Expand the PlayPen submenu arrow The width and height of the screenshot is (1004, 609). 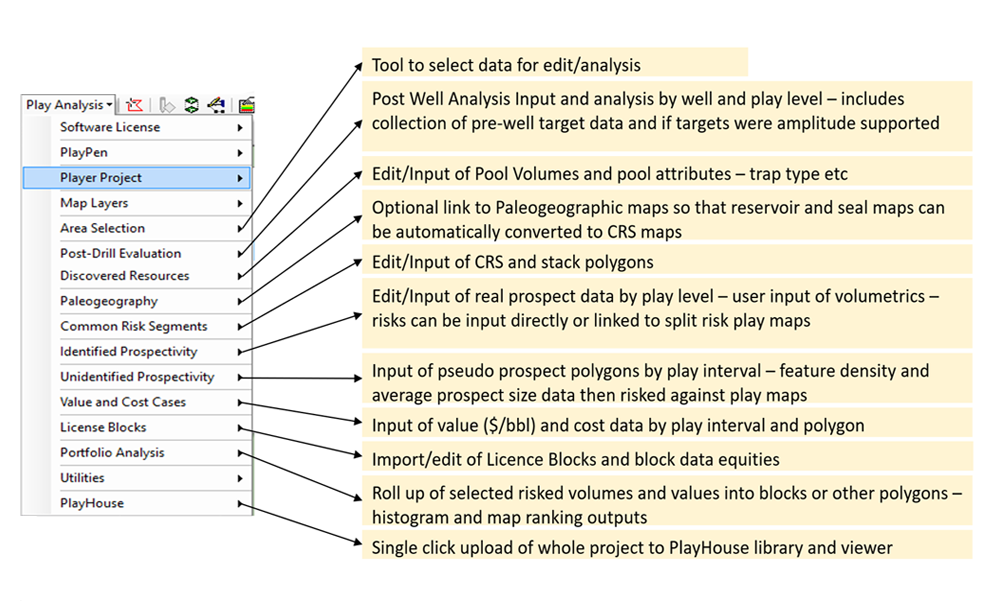239,153
